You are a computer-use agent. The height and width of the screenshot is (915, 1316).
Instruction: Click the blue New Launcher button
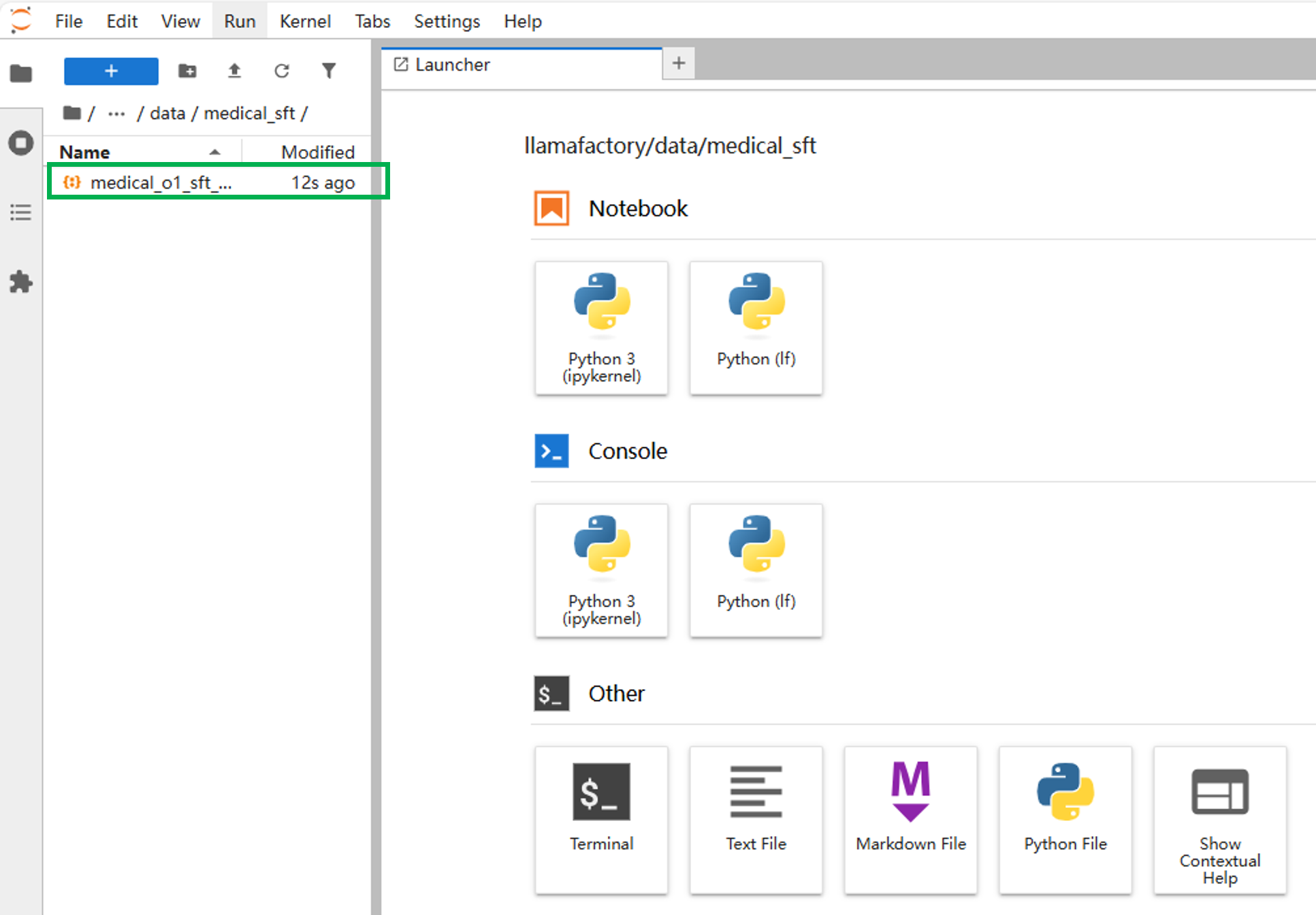[x=111, y=71]
